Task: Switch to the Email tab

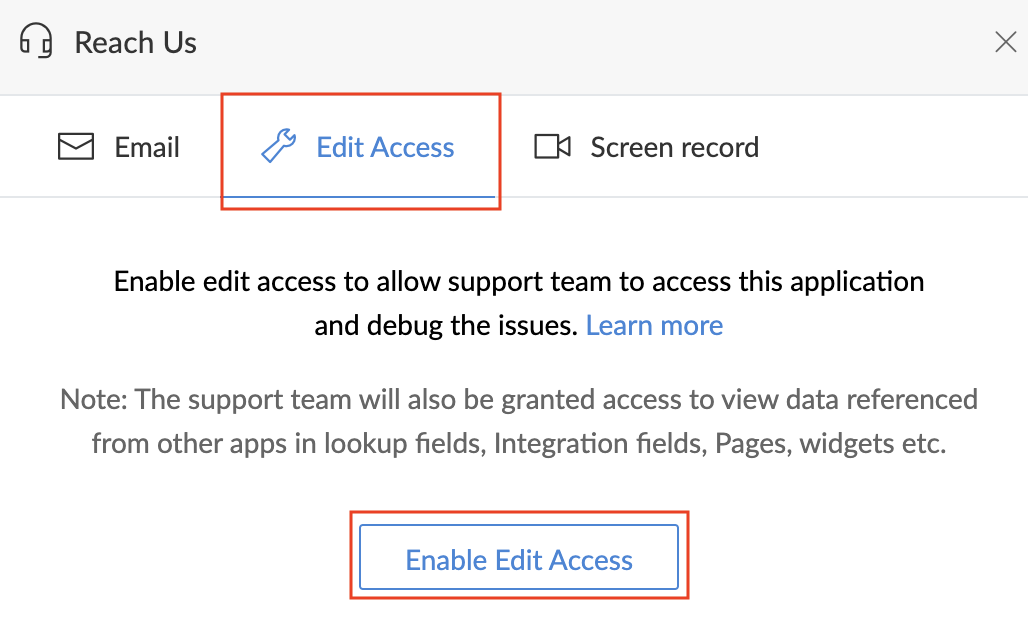Action: coord(147,148)
